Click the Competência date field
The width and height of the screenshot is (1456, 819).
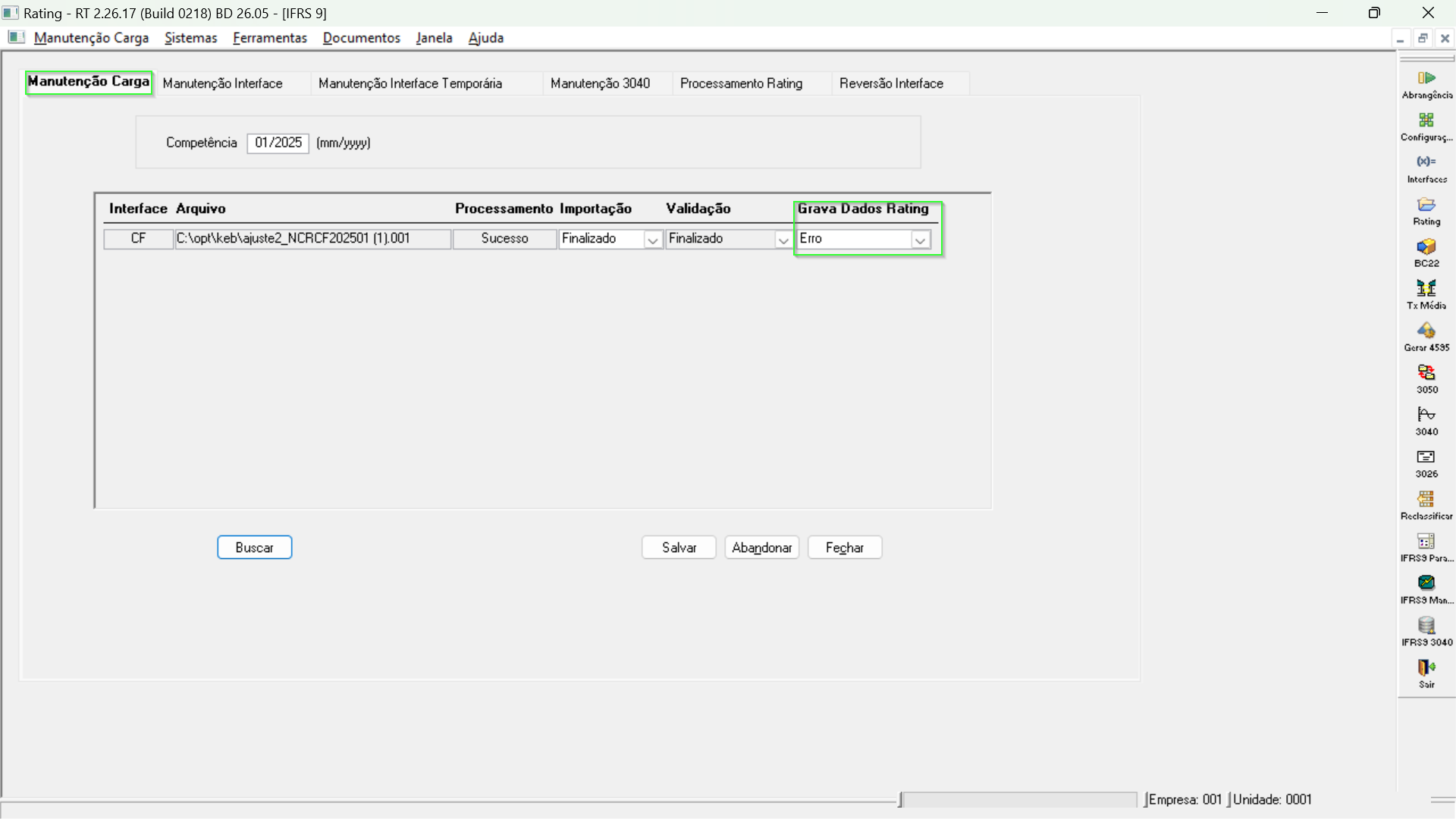278,143
